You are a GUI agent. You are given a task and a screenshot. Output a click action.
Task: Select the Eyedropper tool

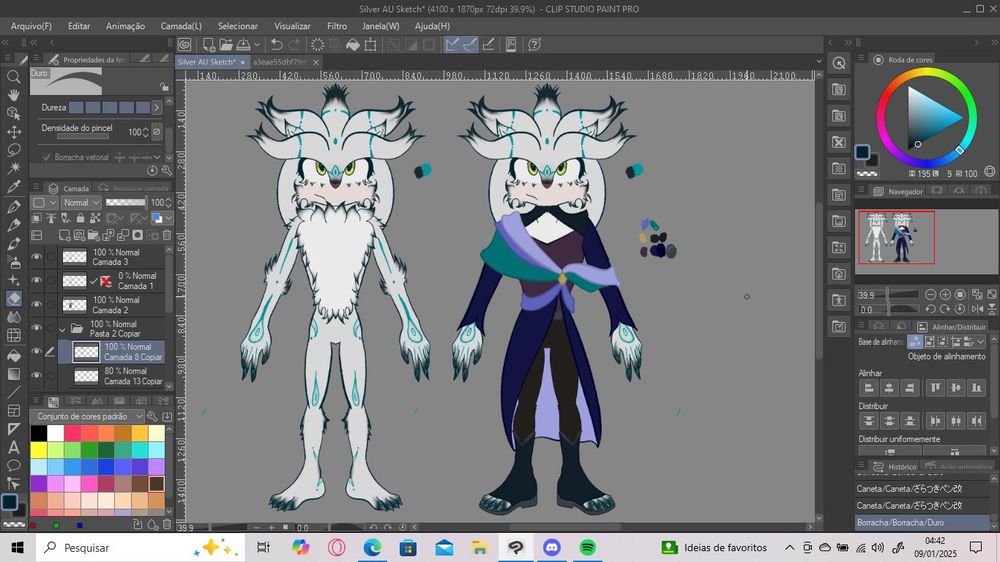13,186
